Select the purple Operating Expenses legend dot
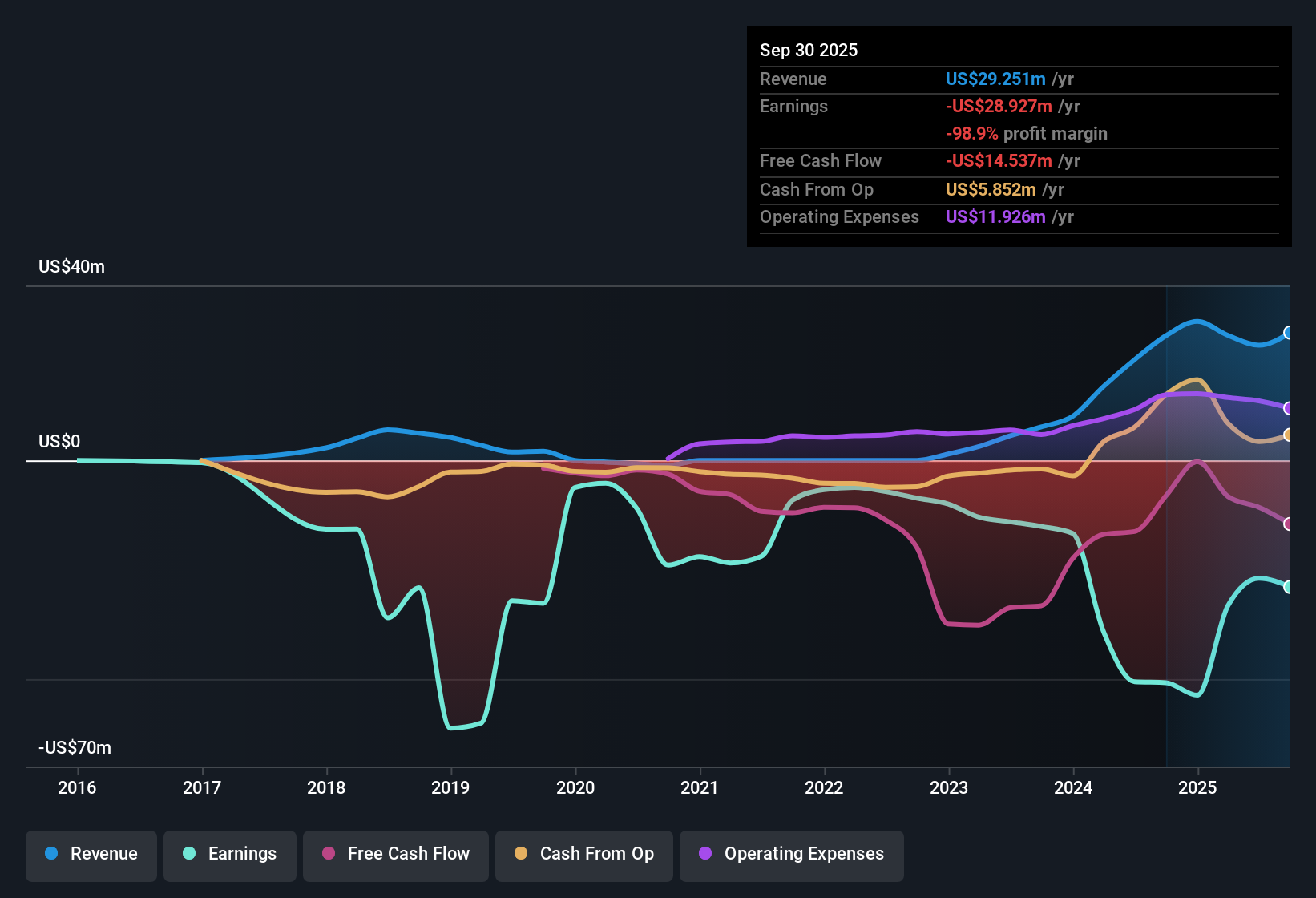 pos(704,854)
